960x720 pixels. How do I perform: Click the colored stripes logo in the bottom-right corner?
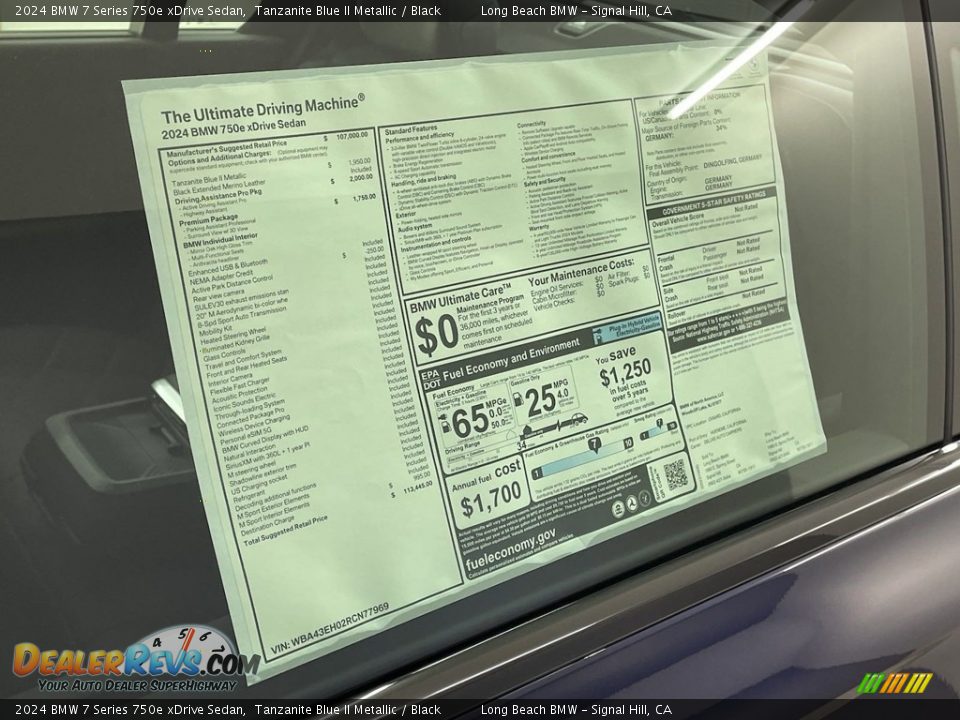coord(894,683)
